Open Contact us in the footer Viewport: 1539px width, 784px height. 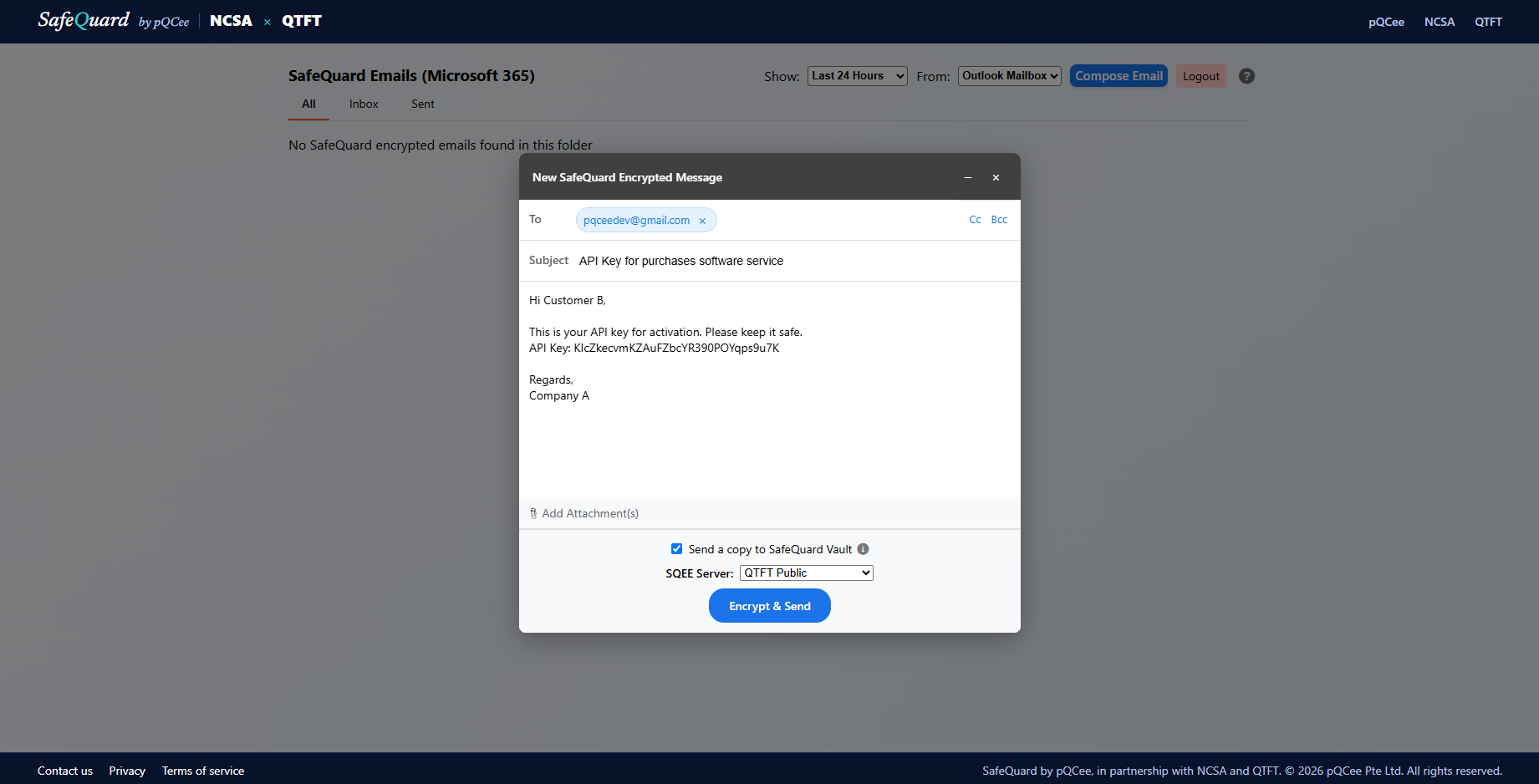(65, 771)
